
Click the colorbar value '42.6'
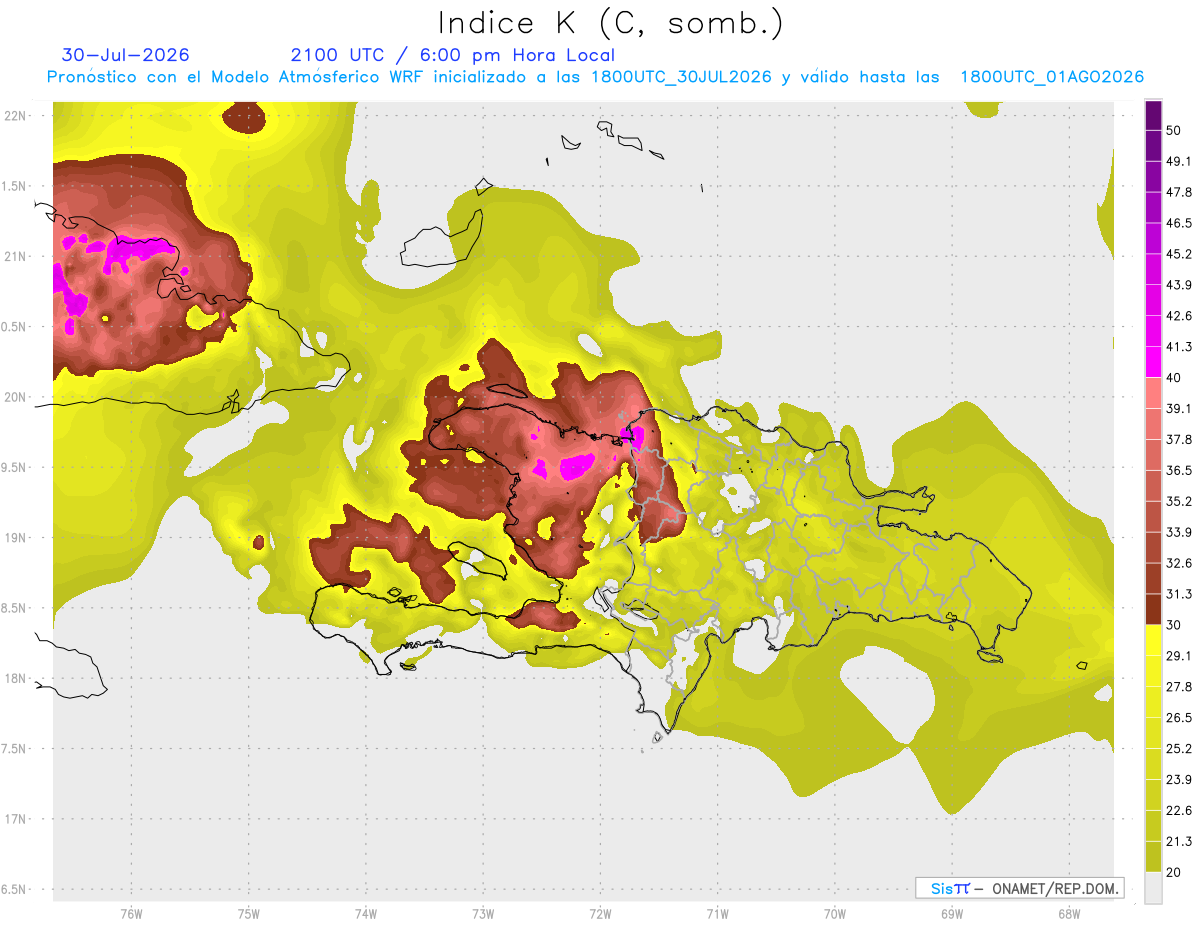1179,316
